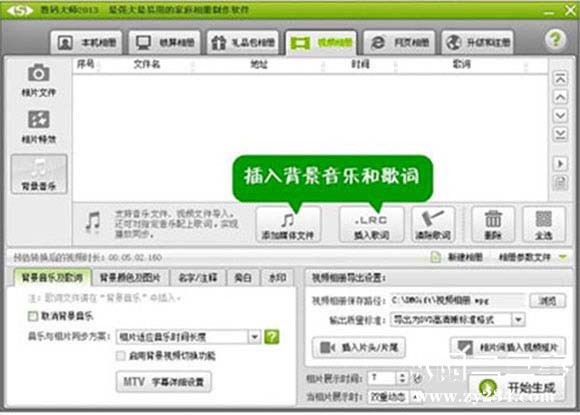The height and width of the screenshot is (415, 580).
Task: Open the 相片特效 effects icon
Action: coord(38,126)
